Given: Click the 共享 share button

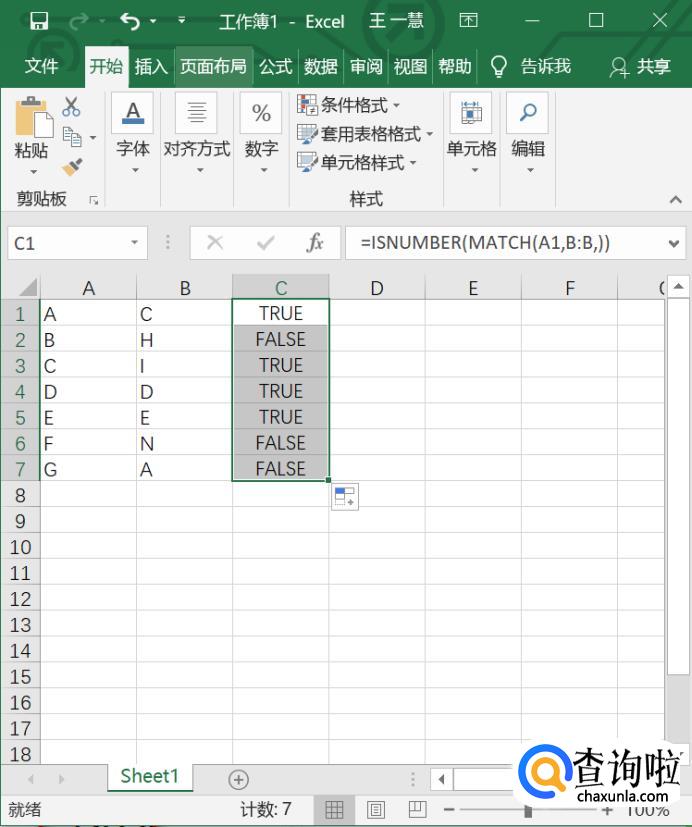Looking at the screenshot, I should (x=640, y=66).
